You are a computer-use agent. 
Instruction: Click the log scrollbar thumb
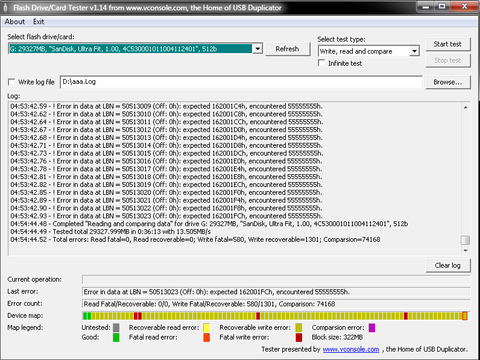click(465, 240)
